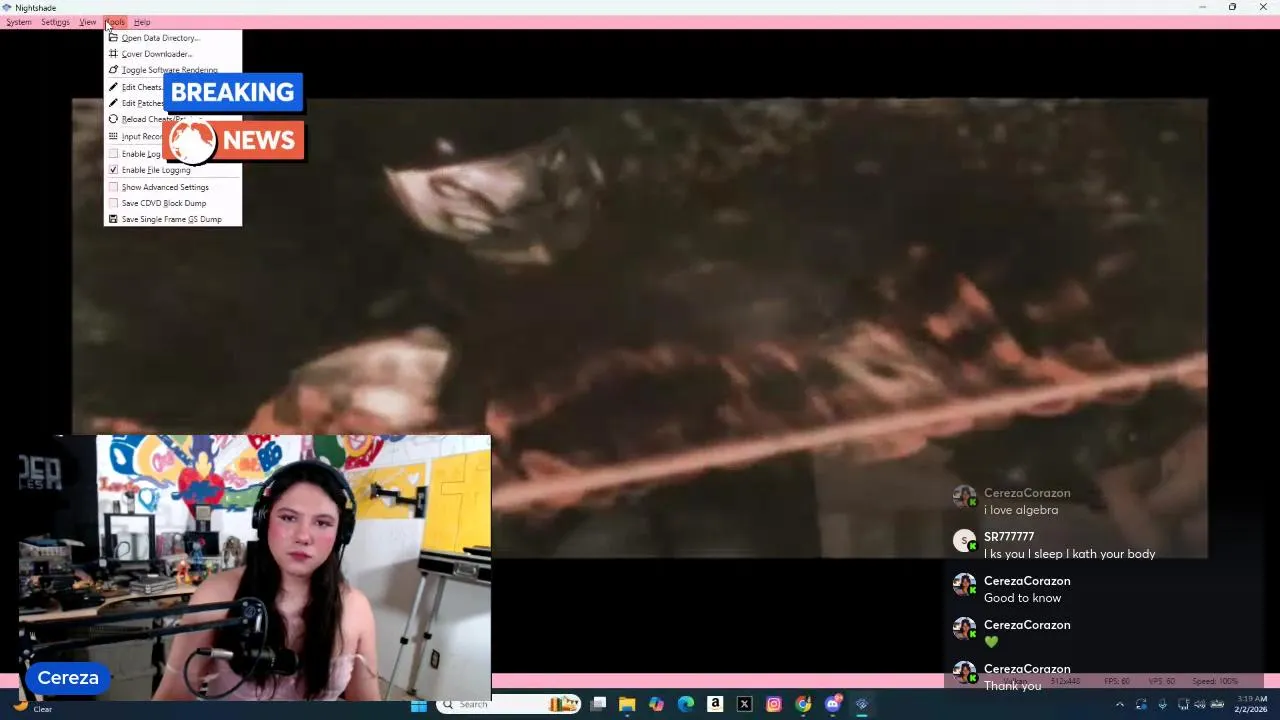
Task: Click the Nightshade taskbar icon
Action: click(x=862, y=704)
